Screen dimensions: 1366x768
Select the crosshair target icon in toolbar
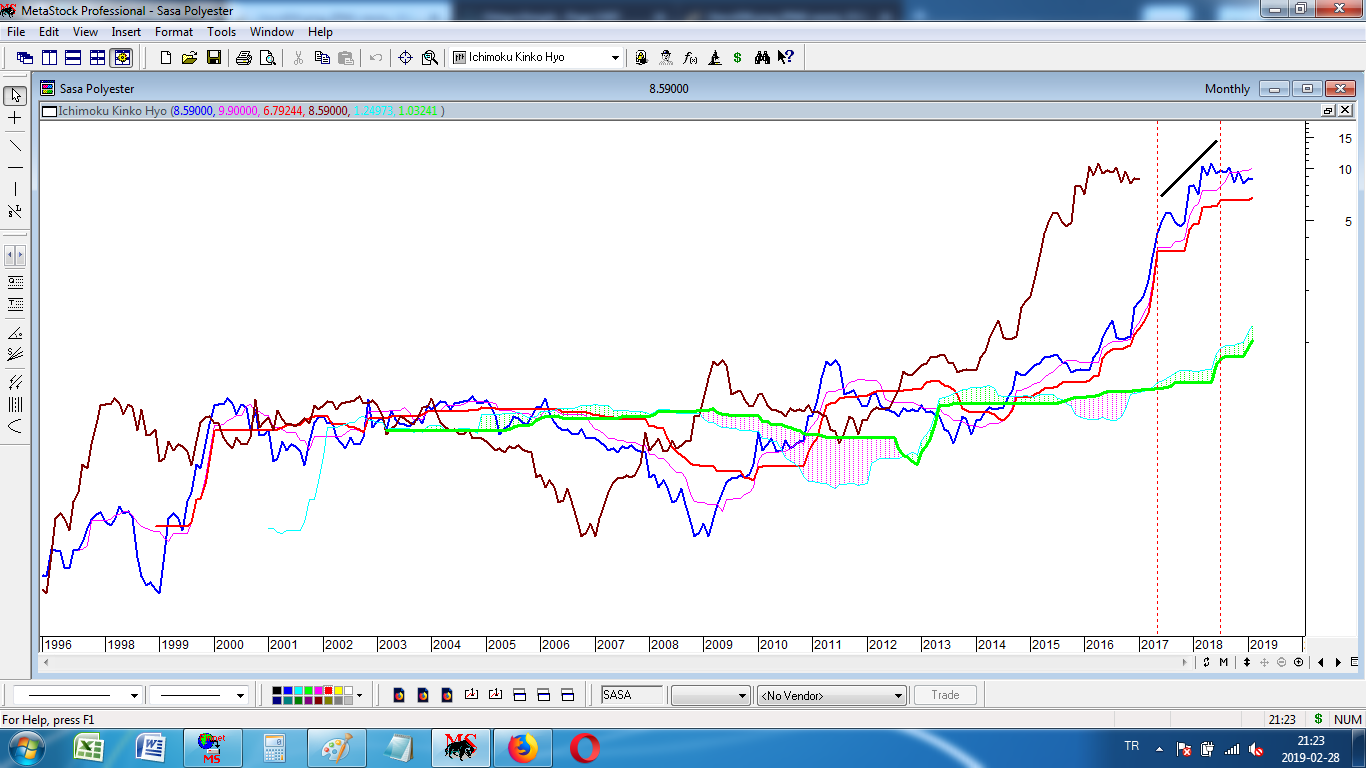(405, 58)
